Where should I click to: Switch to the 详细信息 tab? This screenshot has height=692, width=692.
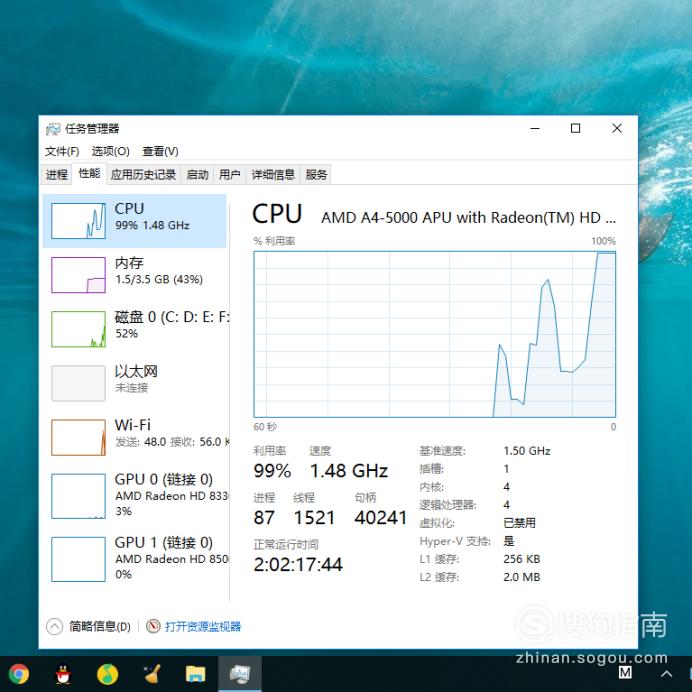coord(273,175)
